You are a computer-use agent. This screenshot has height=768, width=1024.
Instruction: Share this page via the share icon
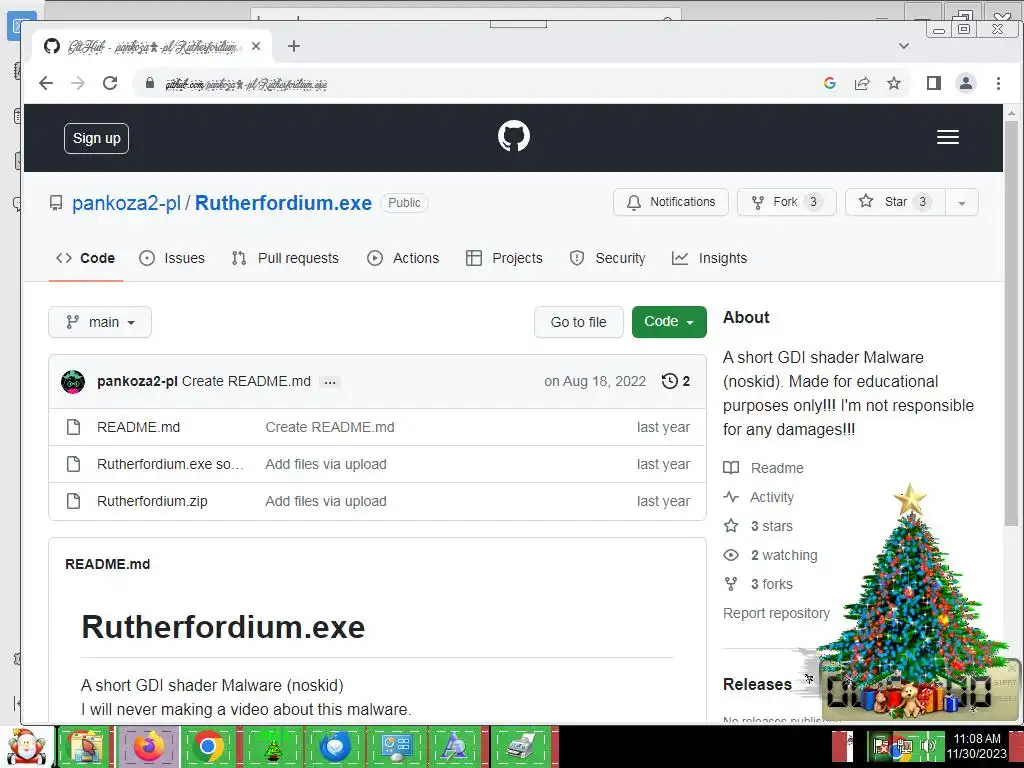pos(862,83)
